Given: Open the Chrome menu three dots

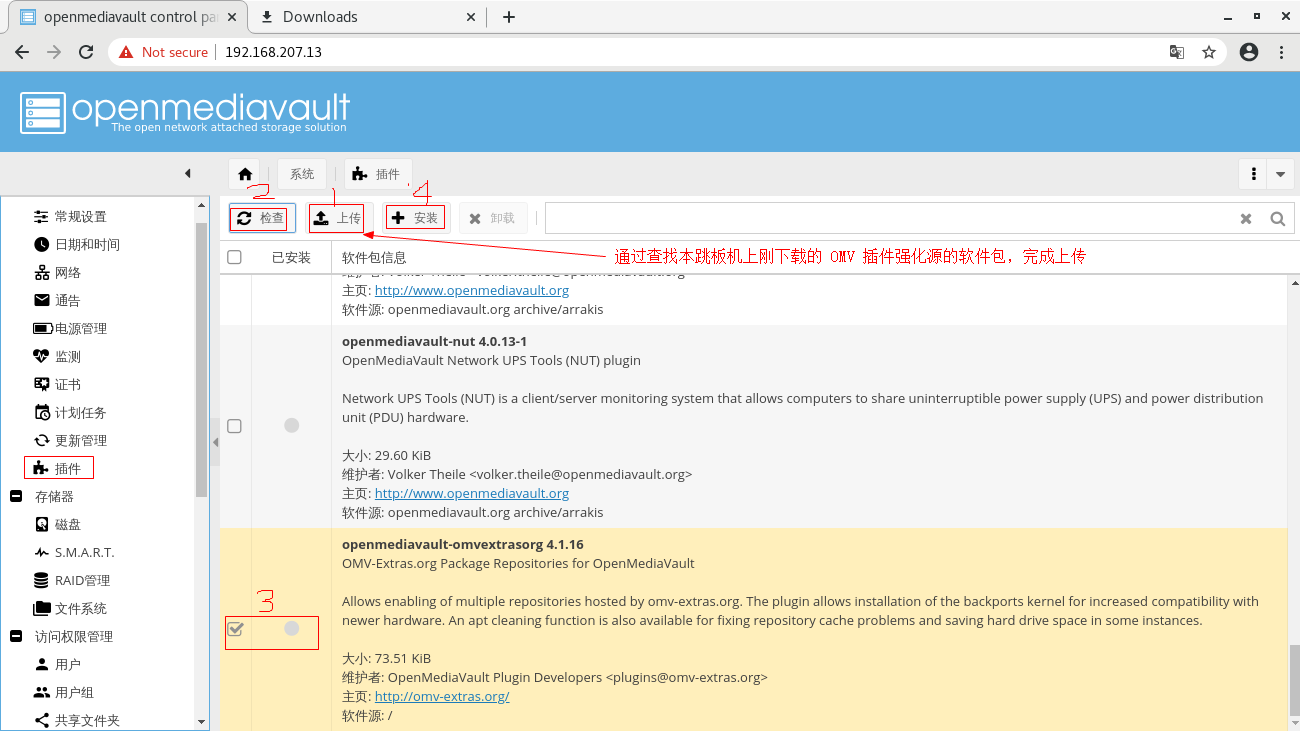Looking at the screenshot, I should click(1281, 52).
